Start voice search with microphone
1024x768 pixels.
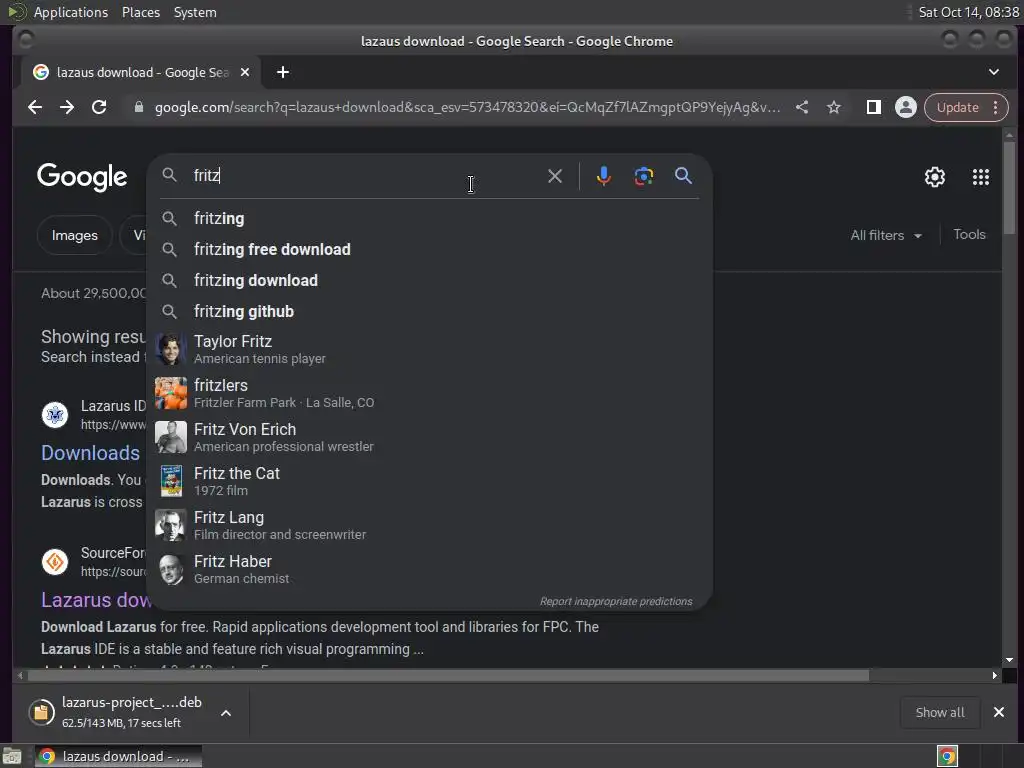[x=603, y=176]
